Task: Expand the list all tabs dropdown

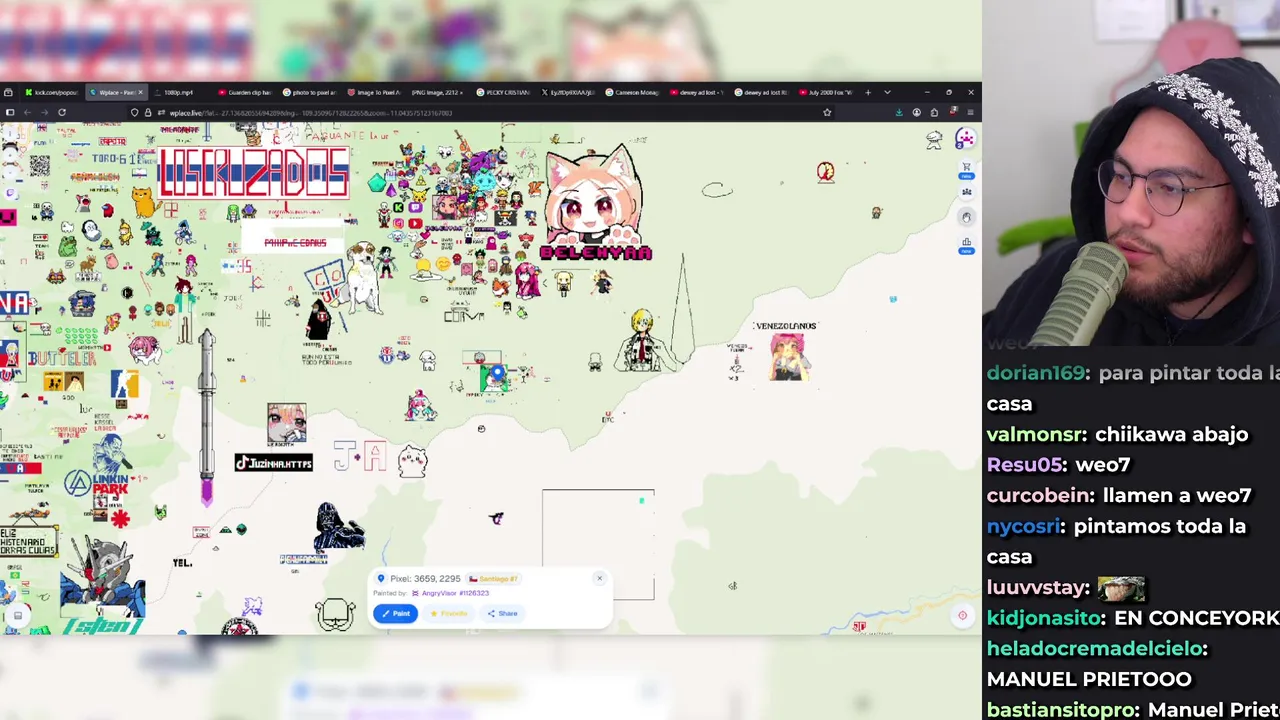Action: coord(887,92)
